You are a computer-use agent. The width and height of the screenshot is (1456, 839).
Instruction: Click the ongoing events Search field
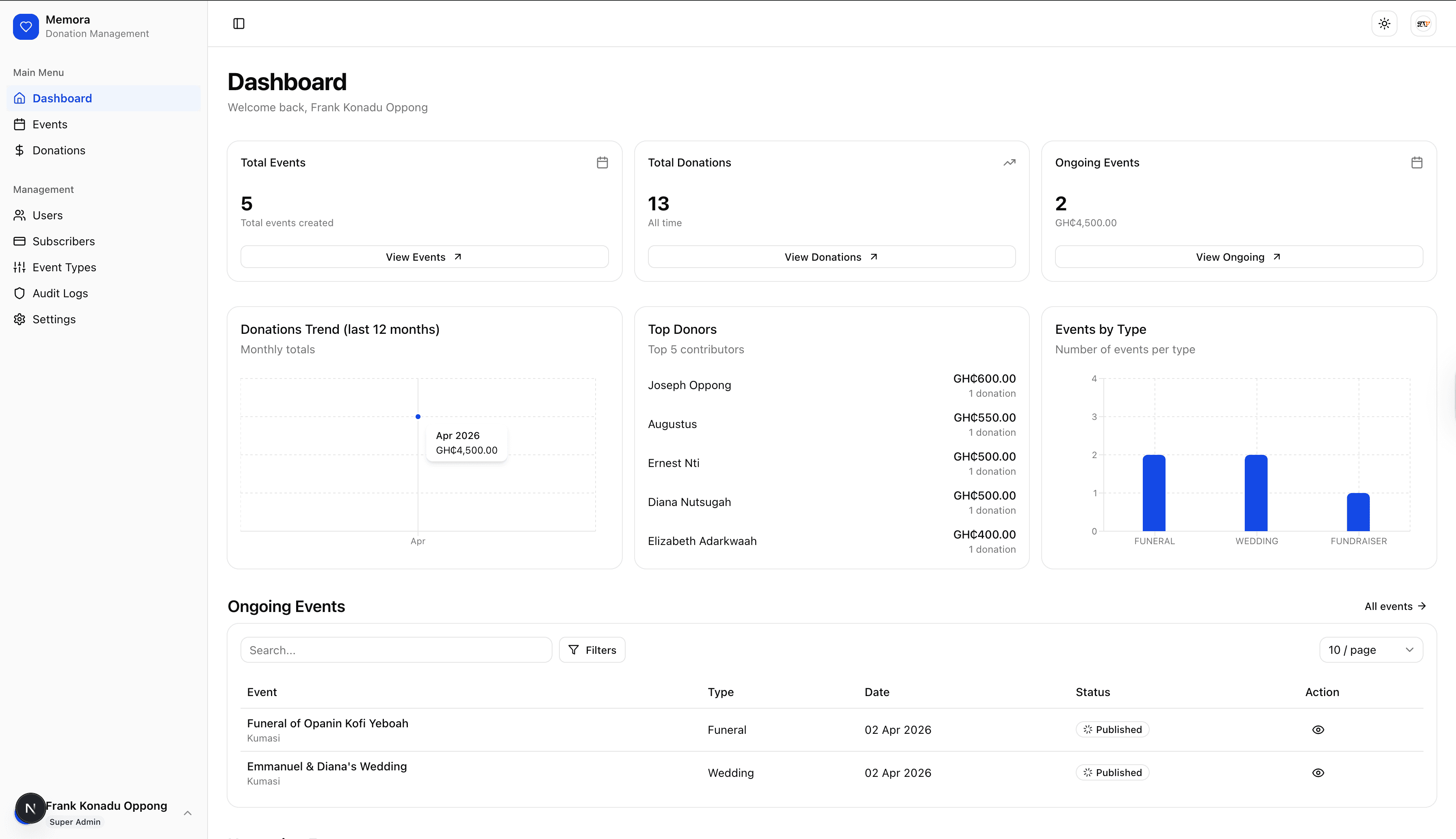396,650
